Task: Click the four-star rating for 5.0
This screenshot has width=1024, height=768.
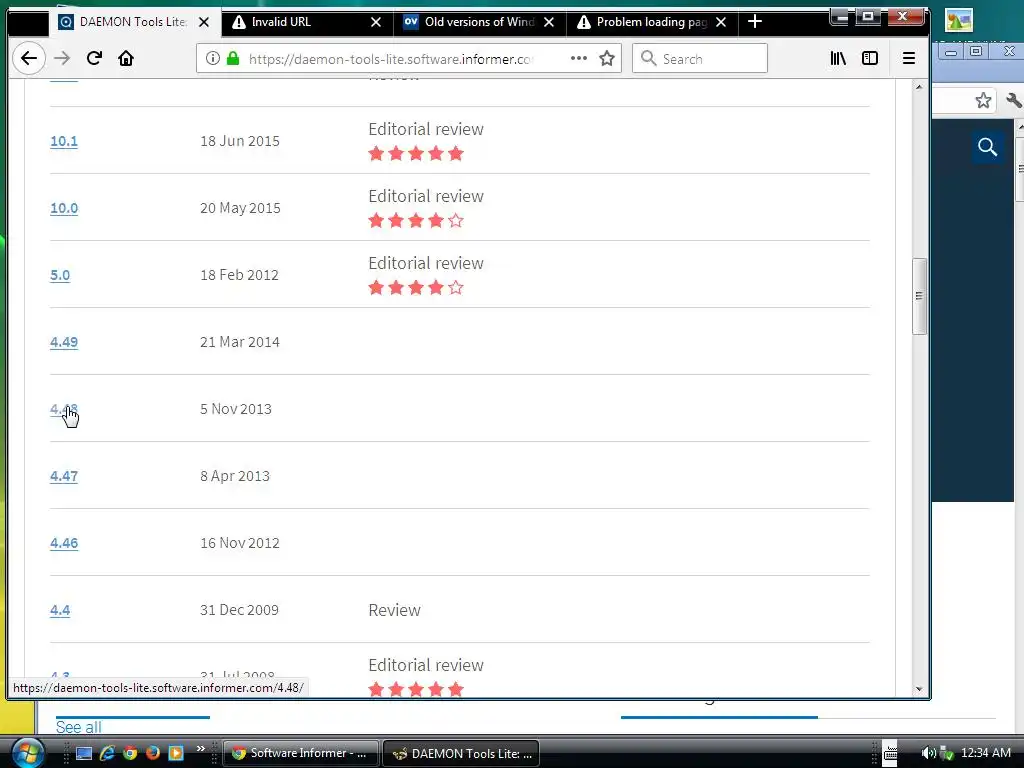Action: tap(416, 288)
